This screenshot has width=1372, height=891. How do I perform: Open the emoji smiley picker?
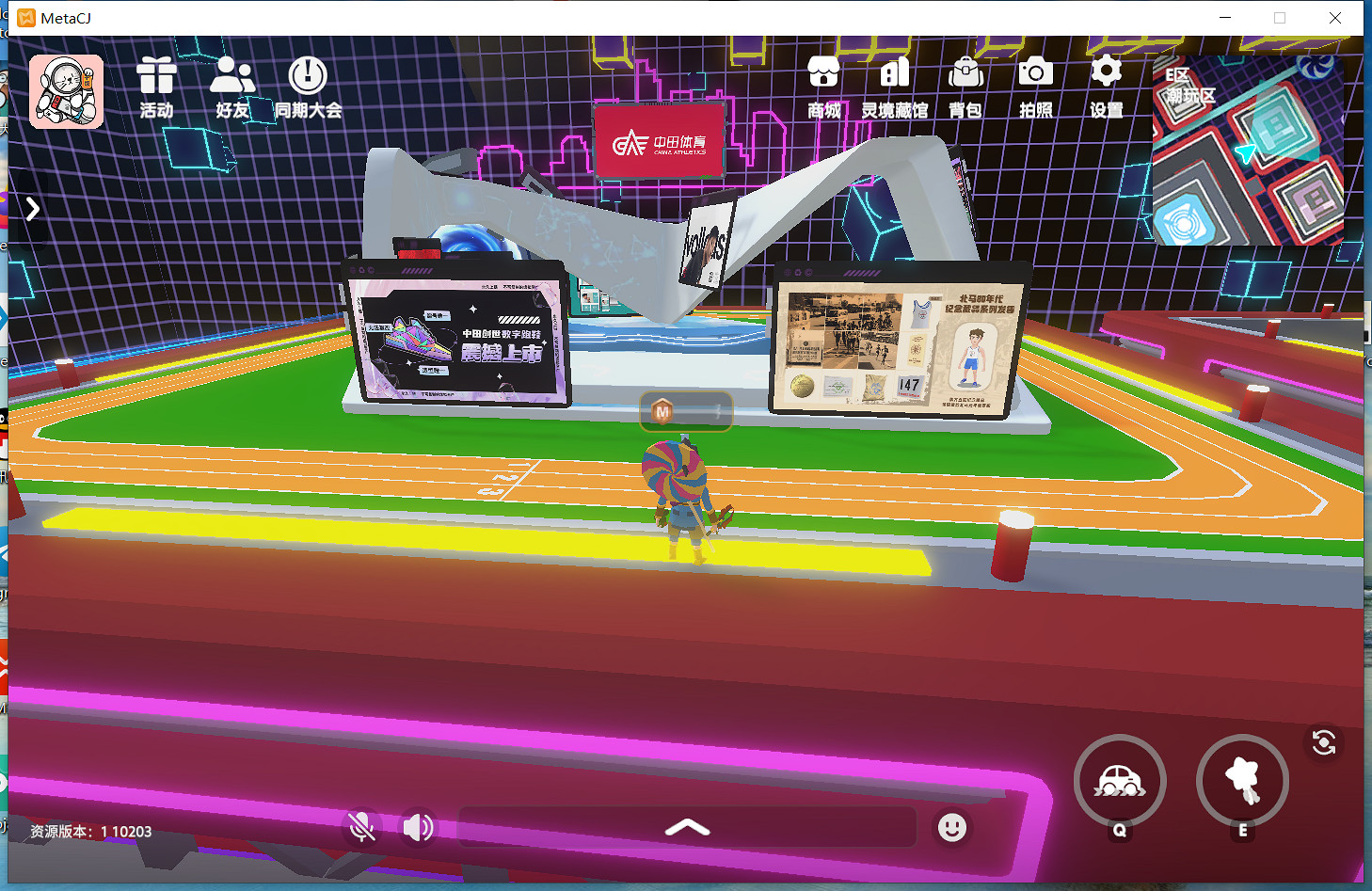pos(951,827)
